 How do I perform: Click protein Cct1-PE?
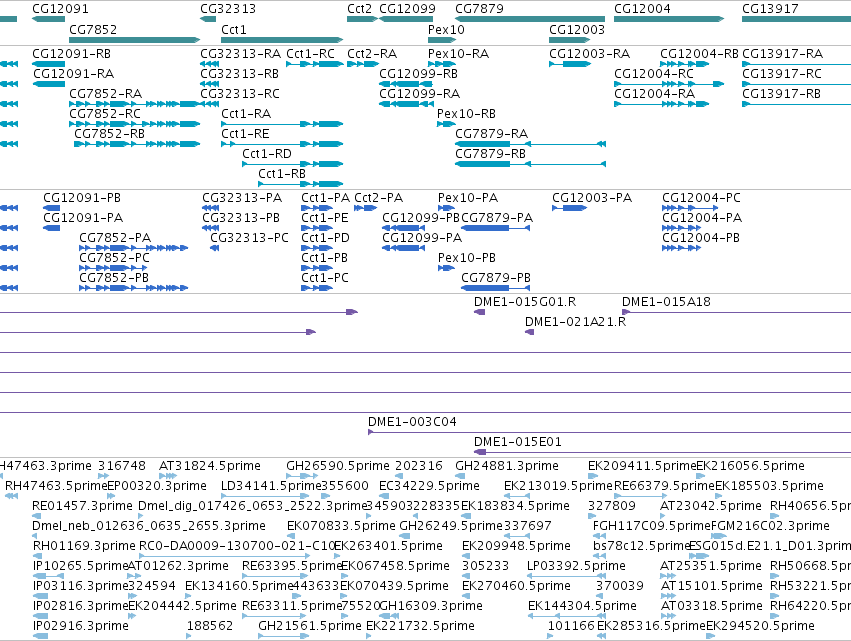tap(317, 228)
